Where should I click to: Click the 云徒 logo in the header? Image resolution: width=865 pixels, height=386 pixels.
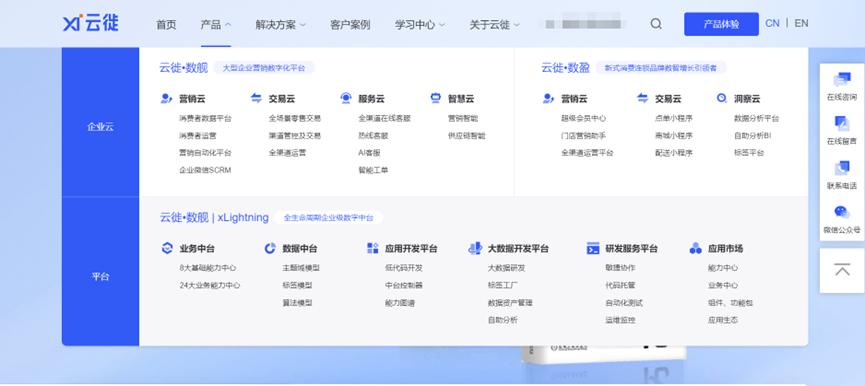90,24
